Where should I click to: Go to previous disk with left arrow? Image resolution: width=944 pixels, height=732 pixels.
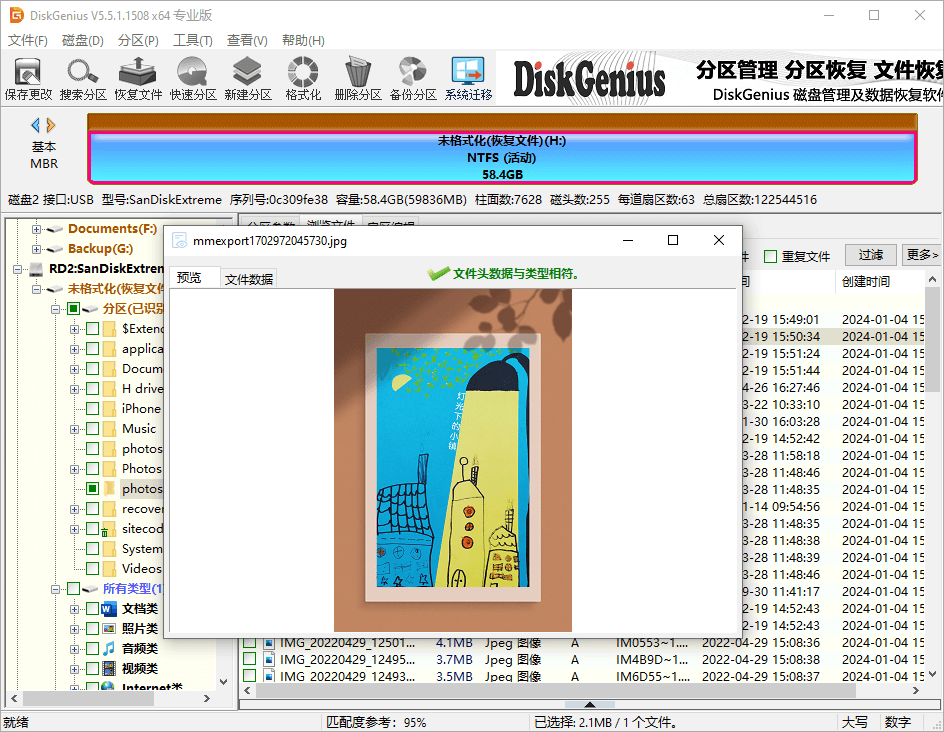pos(35,125)
